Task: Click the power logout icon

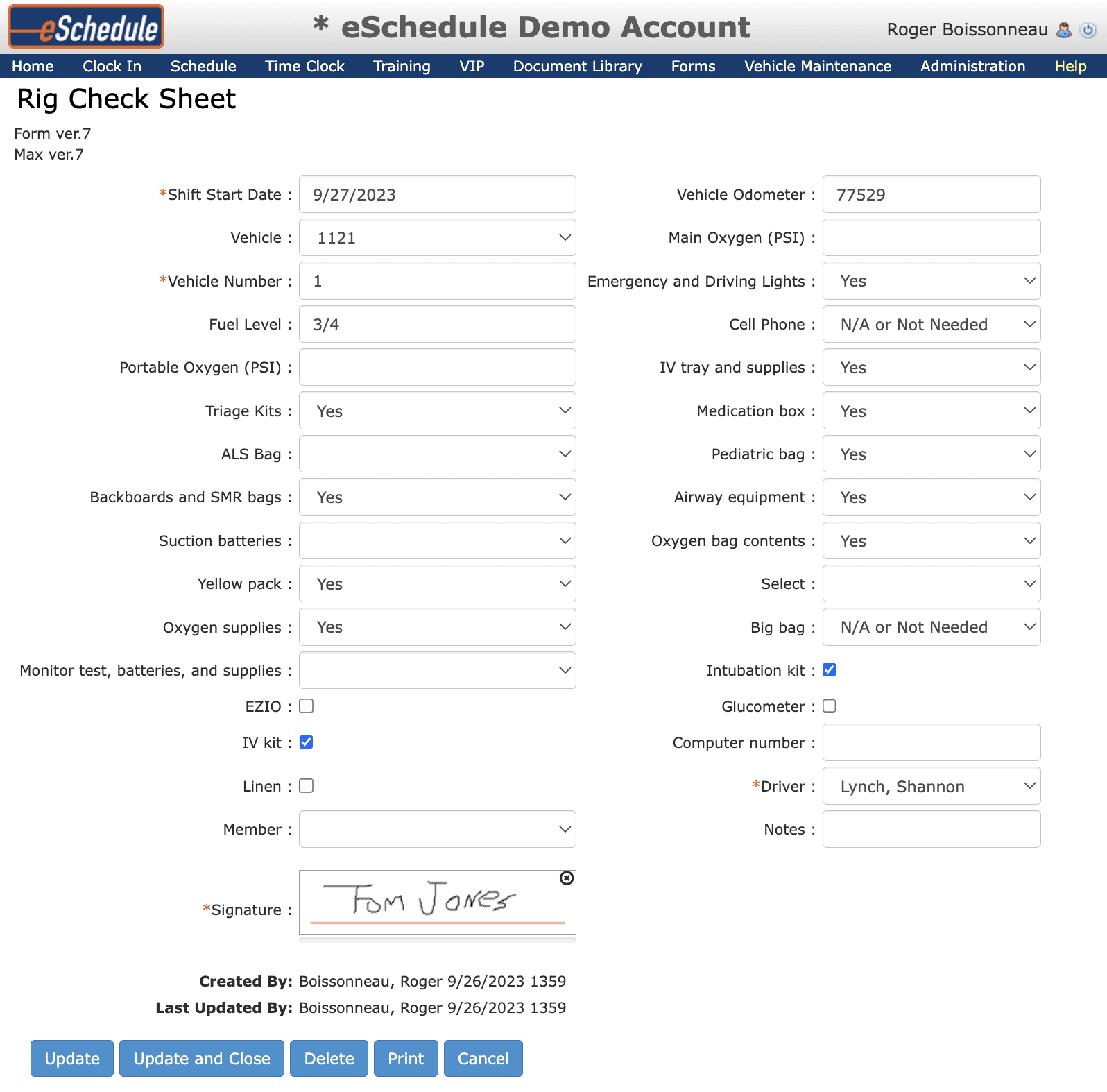Action: pos(1088,30)
